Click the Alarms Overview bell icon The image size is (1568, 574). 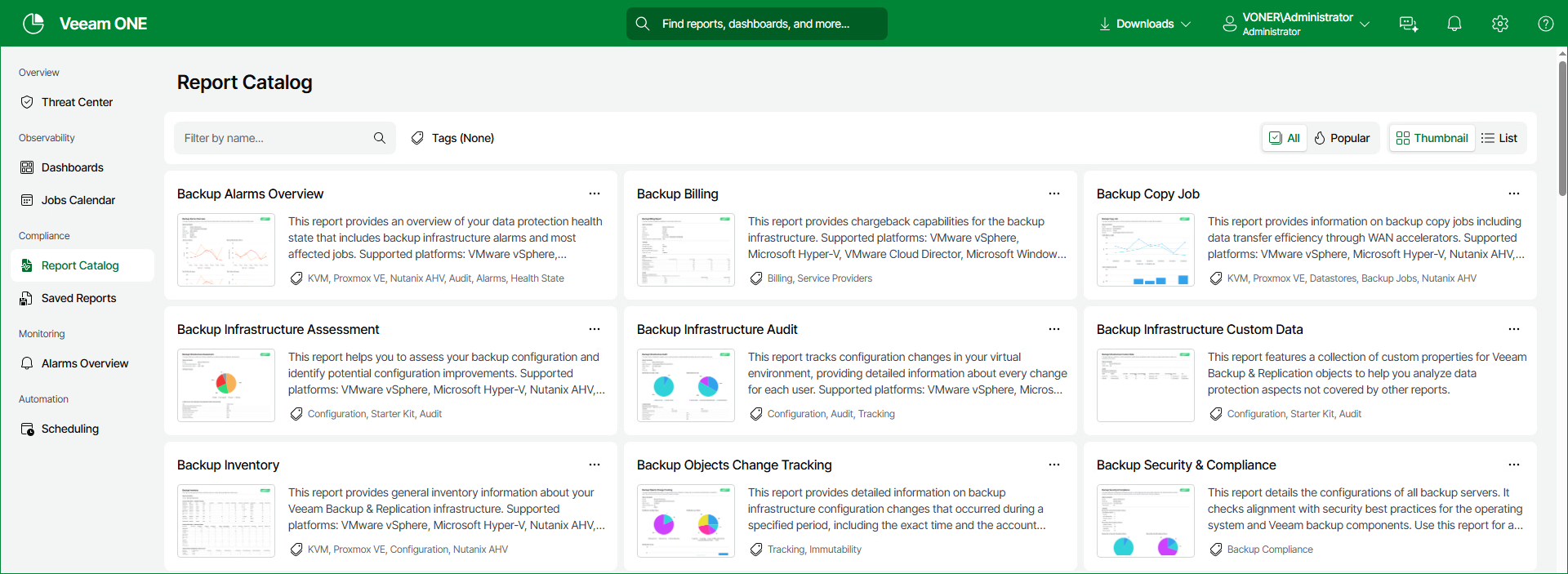[27, 363]
